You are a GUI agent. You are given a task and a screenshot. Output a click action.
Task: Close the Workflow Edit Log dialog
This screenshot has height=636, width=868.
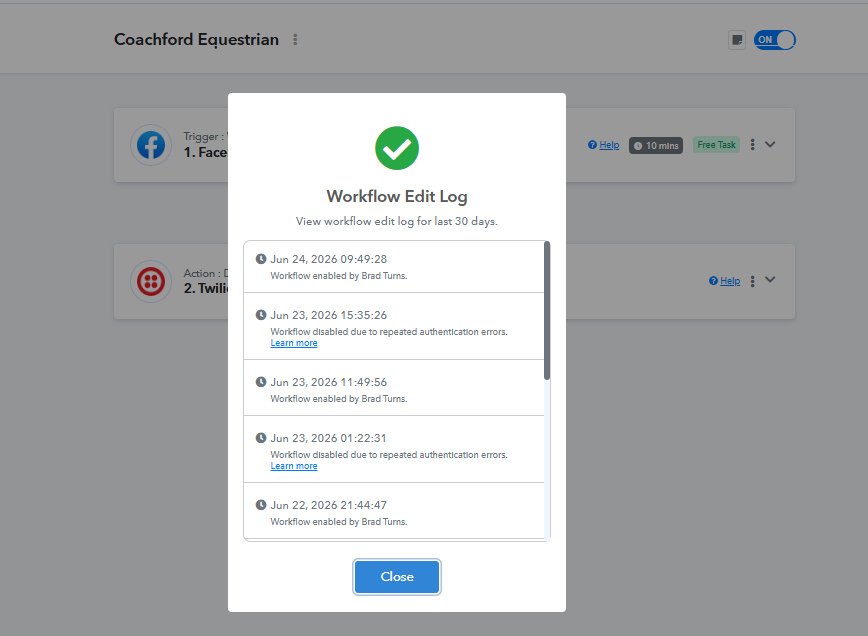(x=397, y=577)
